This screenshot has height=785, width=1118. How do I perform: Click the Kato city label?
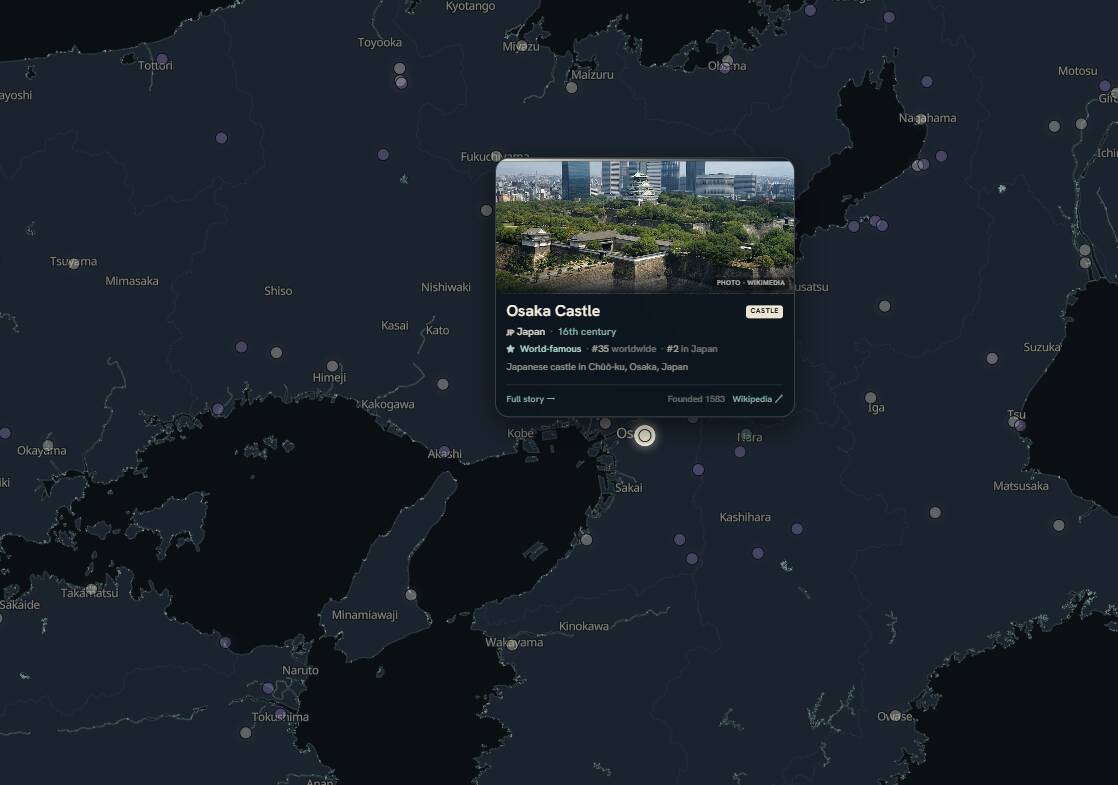pos(438,330)
